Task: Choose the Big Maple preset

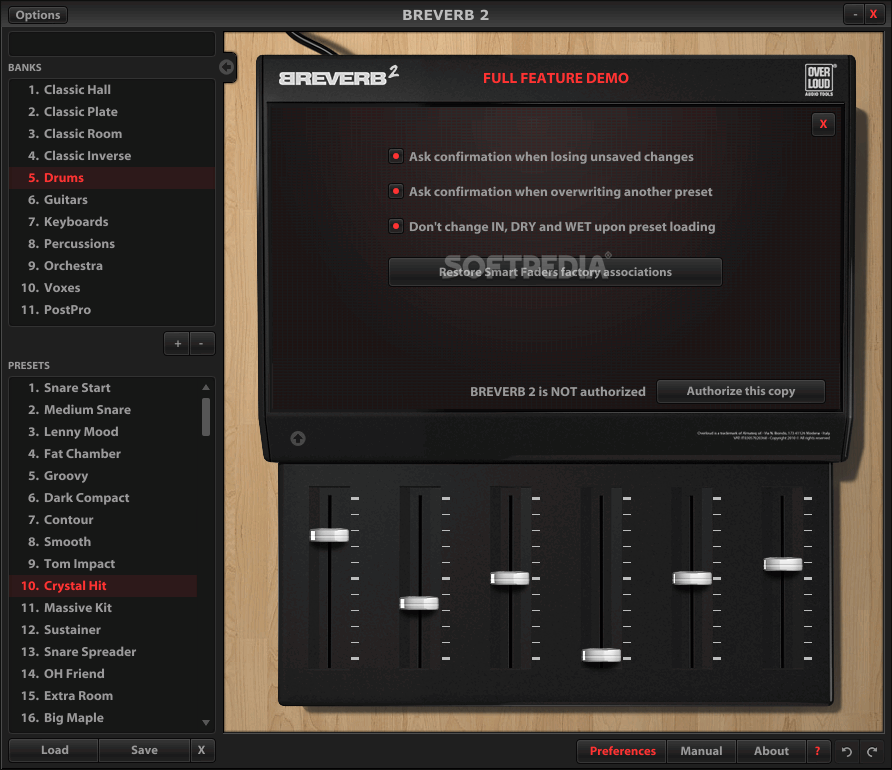Action: pos(103,718)
